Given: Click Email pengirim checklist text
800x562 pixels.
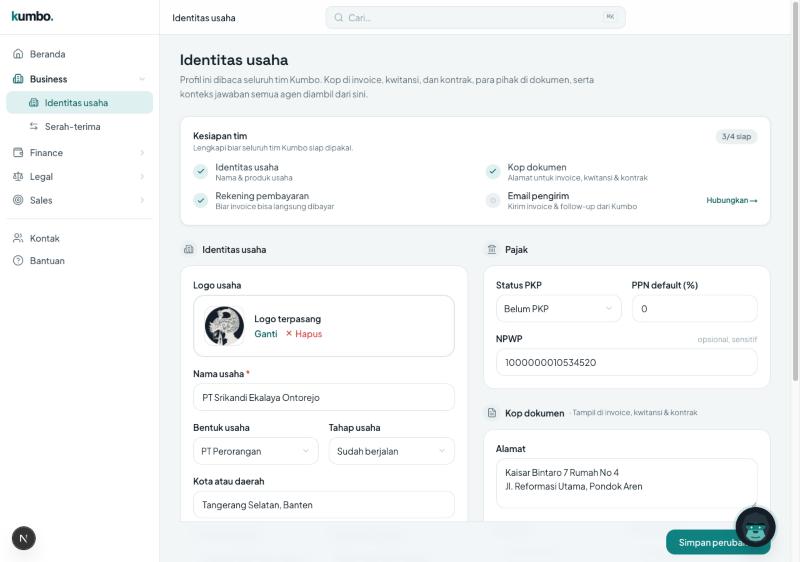Looking at the screenshot, I should pos(538,196).
